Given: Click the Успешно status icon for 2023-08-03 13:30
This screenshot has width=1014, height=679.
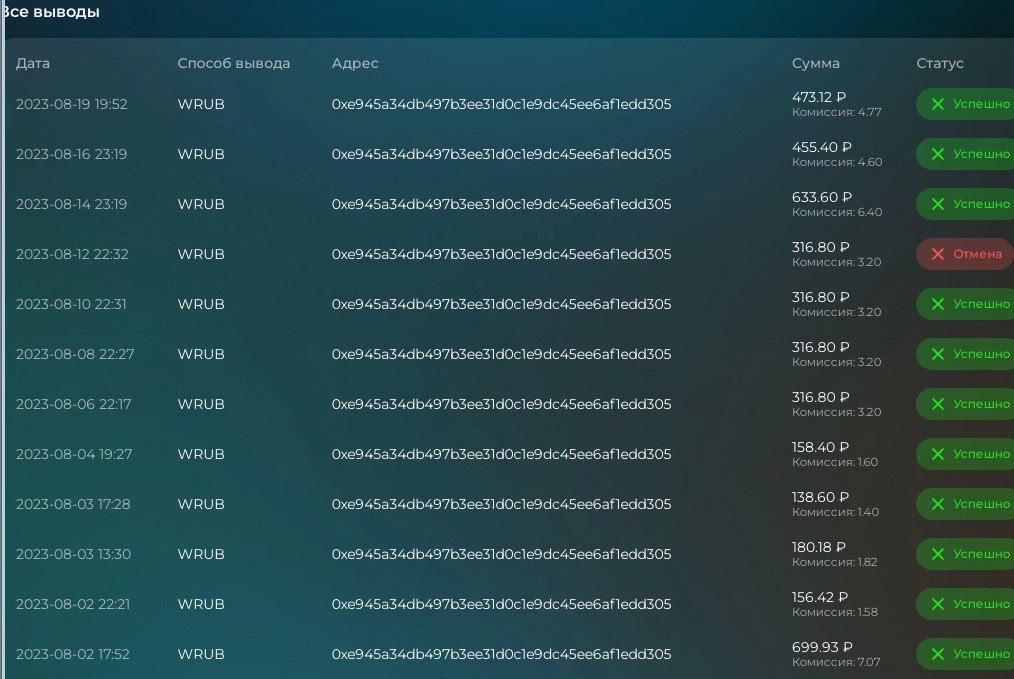Looking at the screenshot, I should coord(937,554).
